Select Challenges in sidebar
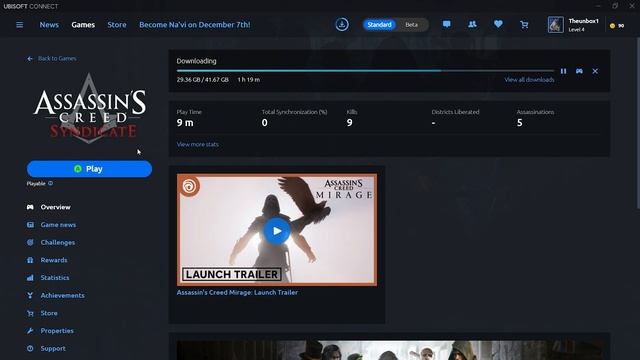Viewport: 640px width, 360px height. coord(58,242)
